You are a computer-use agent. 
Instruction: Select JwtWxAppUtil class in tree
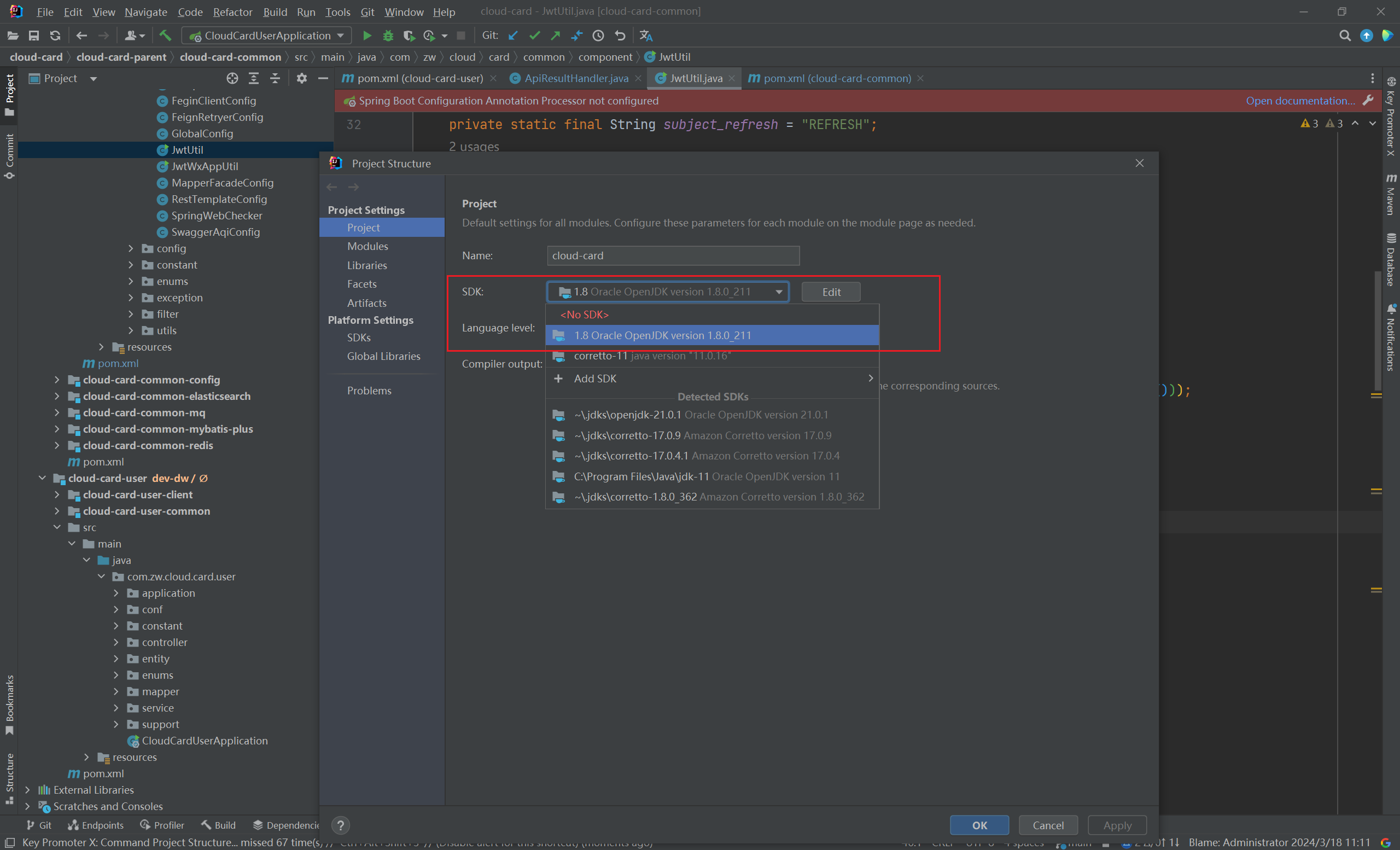point(205,166)
